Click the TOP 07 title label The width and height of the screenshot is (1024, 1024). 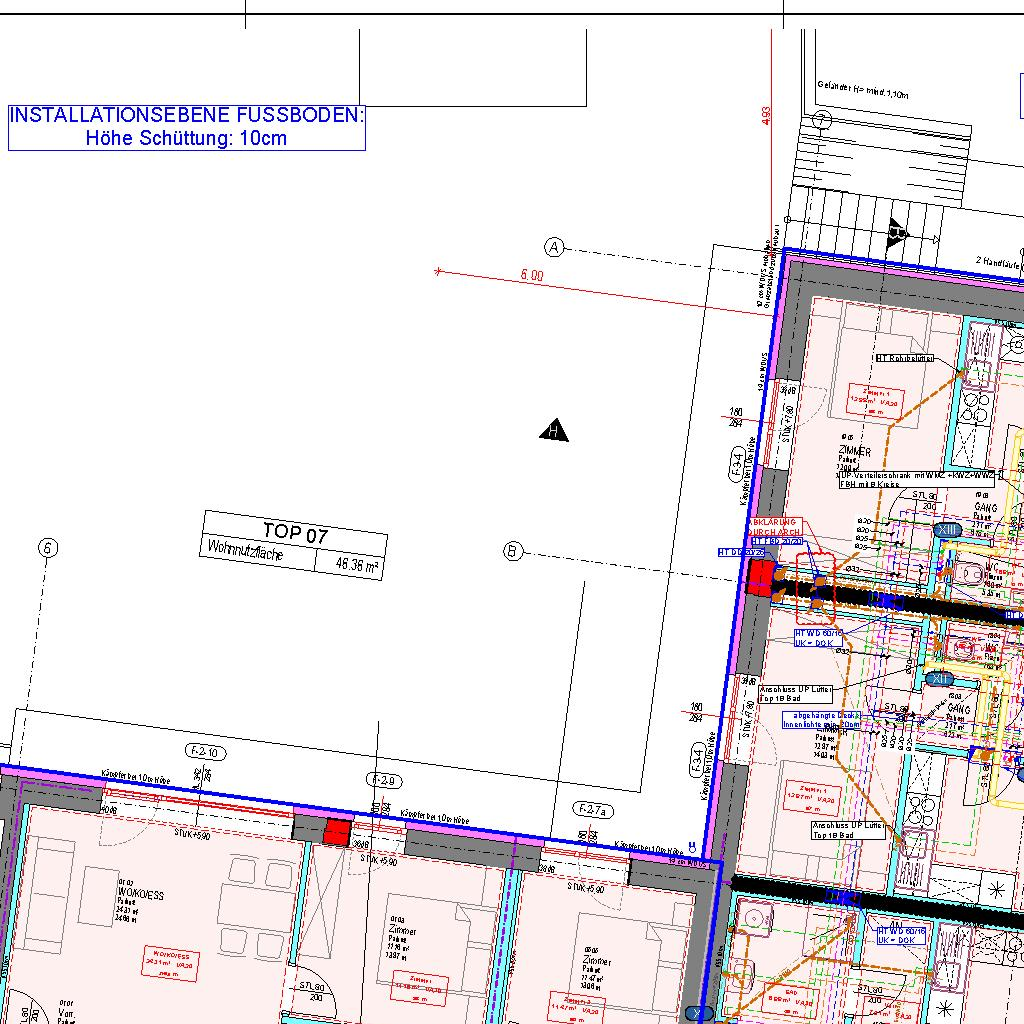coord(295,533)
